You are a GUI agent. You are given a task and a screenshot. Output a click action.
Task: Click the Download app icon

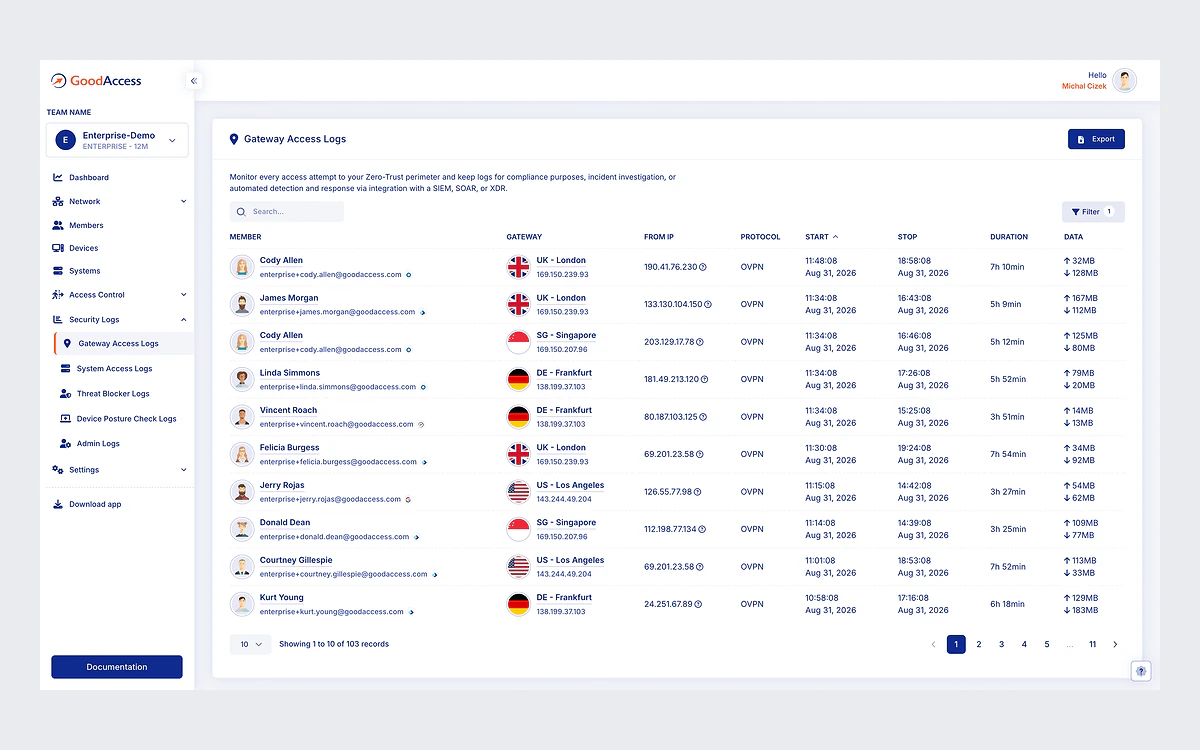click(x=58, y=504)
